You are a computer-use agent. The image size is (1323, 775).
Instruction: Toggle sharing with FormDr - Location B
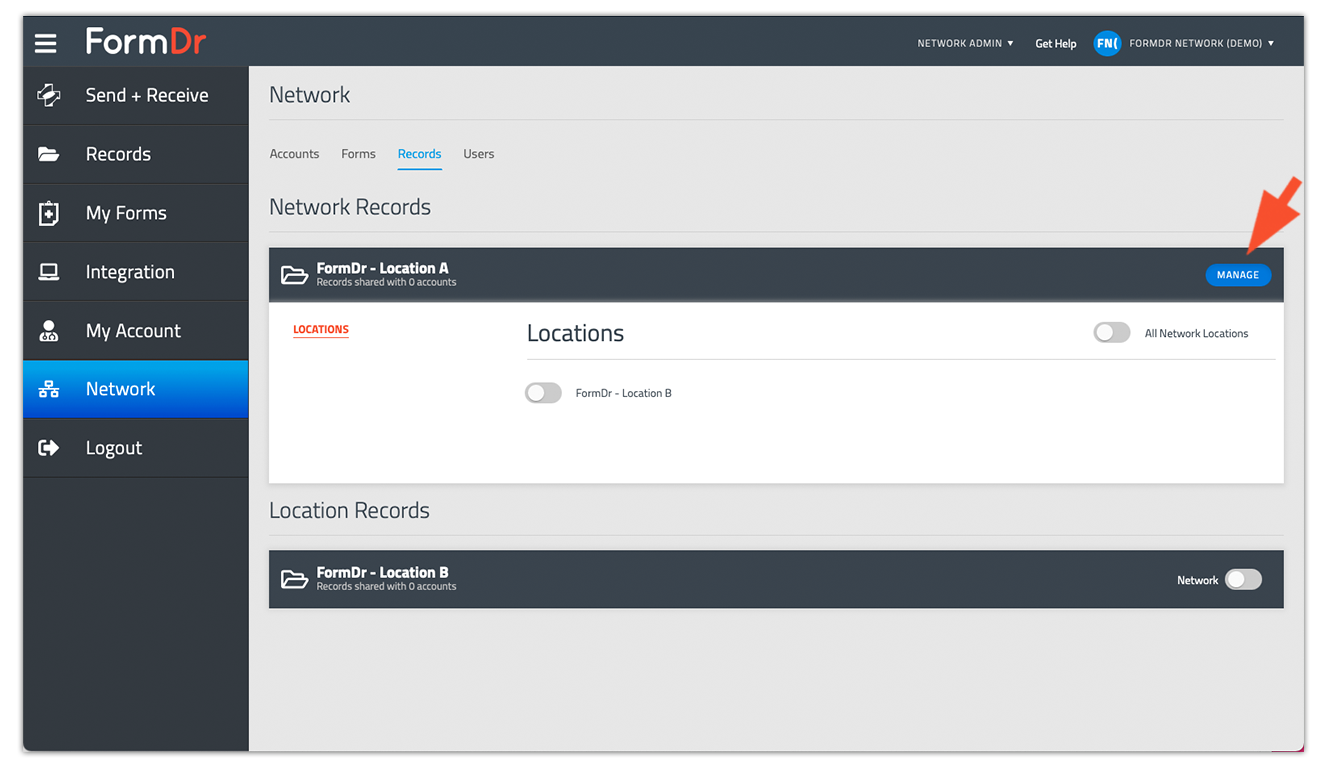543,393
